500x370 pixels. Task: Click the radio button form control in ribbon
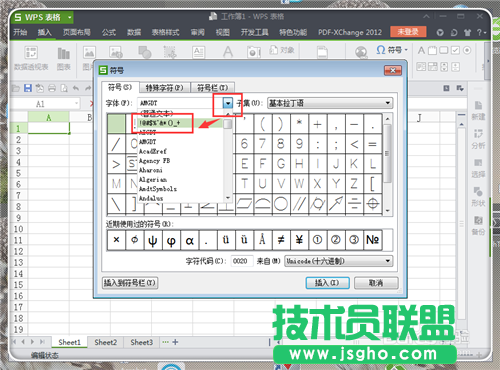[467, 50]
